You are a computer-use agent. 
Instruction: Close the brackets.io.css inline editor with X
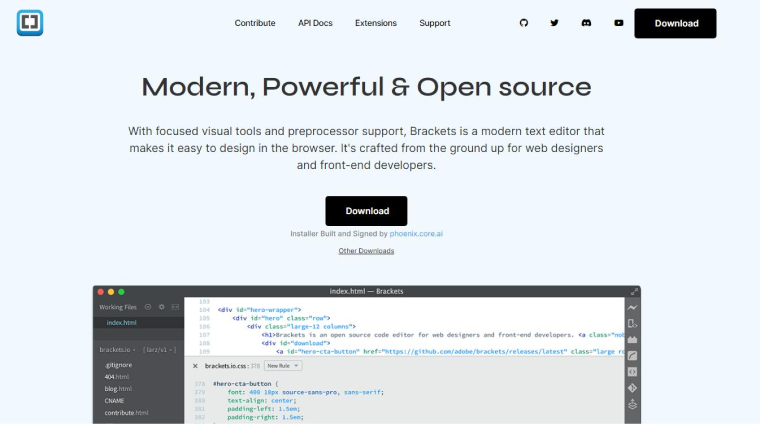click(x=195, y=366)
